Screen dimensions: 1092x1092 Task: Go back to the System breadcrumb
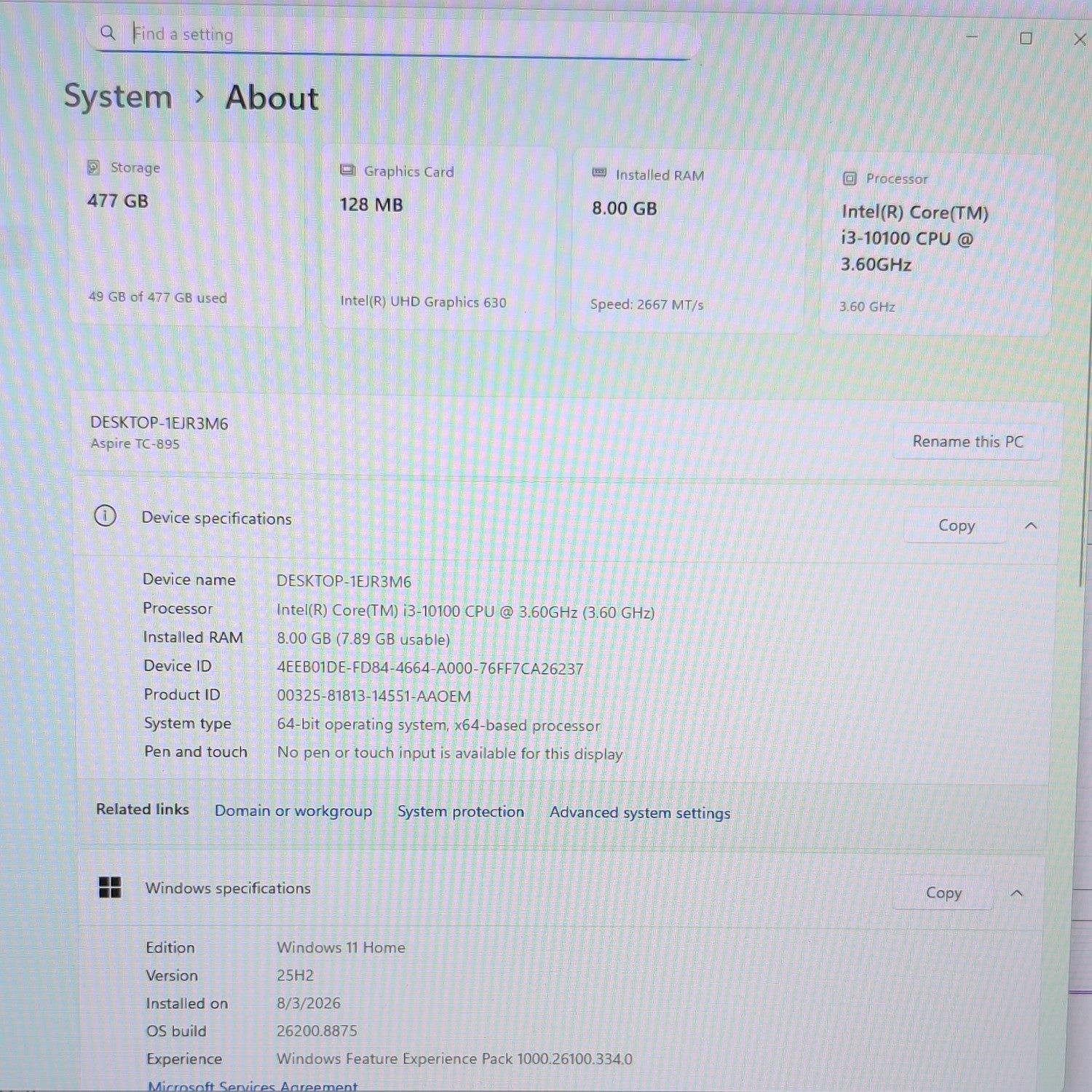click(x=118, y=96)
